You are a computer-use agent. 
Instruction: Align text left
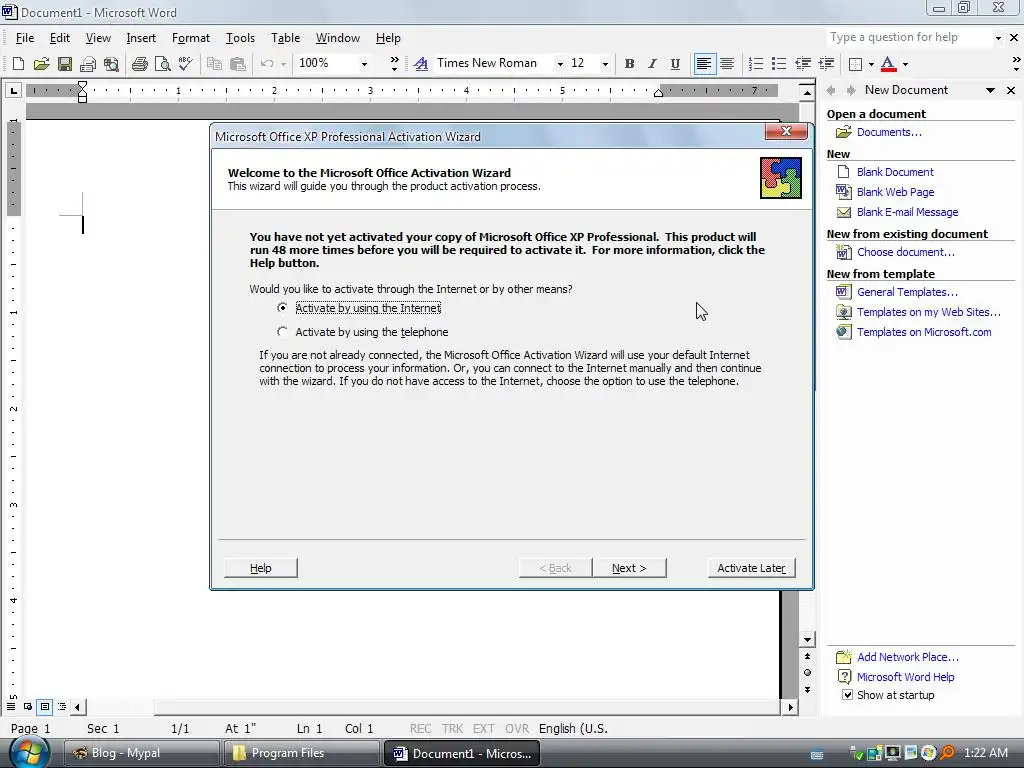pos(703,63)
